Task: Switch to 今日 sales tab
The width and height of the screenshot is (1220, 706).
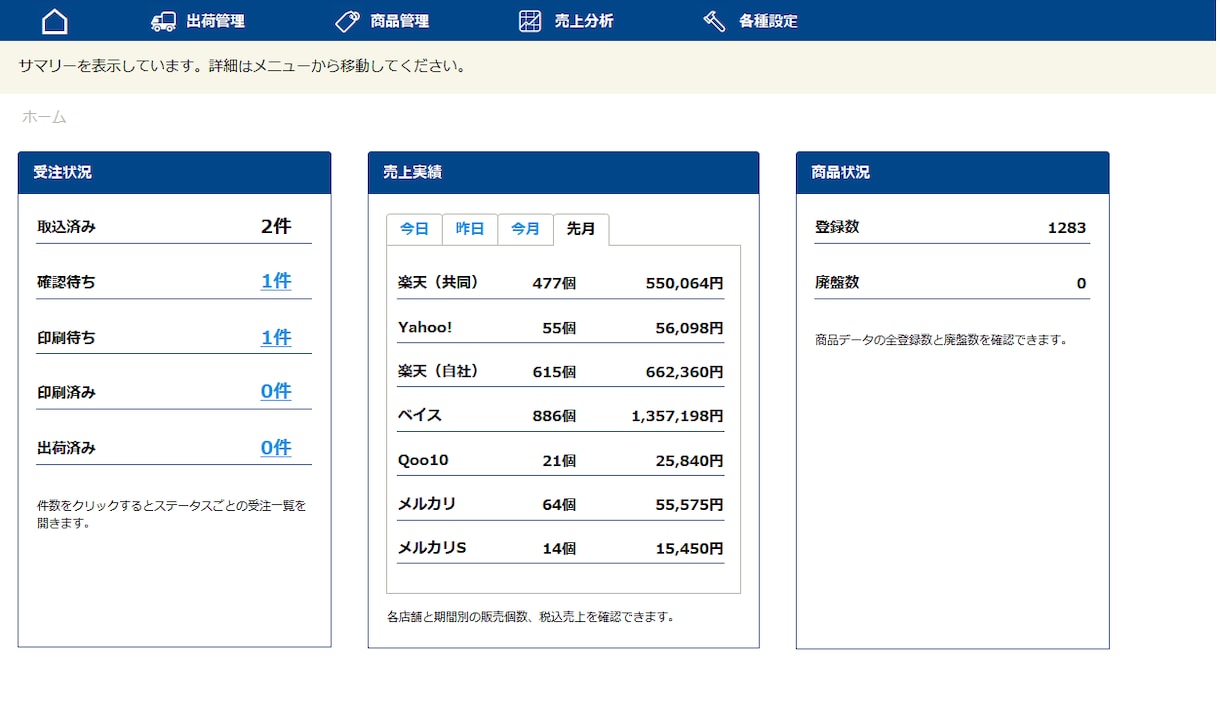Action: tap(414, 229)
